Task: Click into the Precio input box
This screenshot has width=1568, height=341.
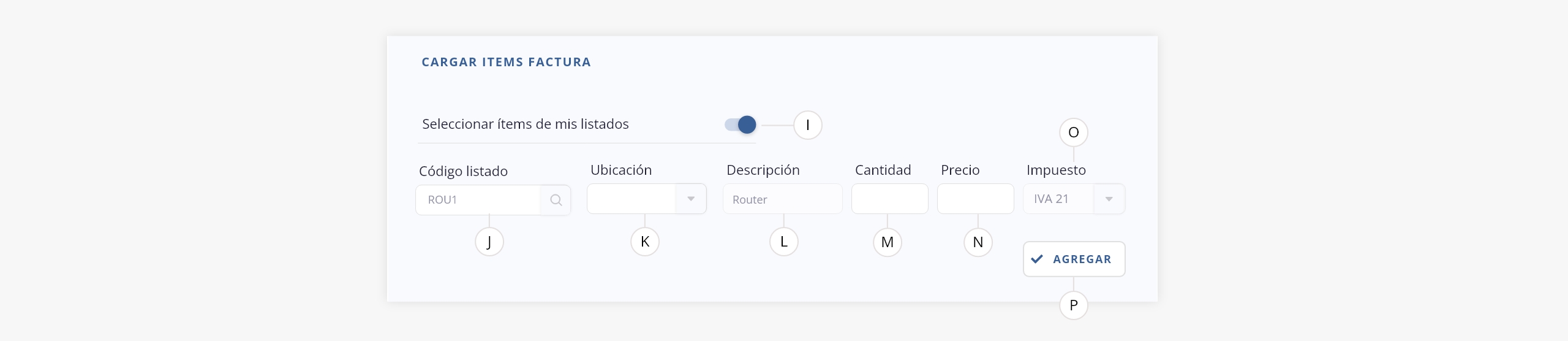Action: pyautogui.click(x=975, y=199)
